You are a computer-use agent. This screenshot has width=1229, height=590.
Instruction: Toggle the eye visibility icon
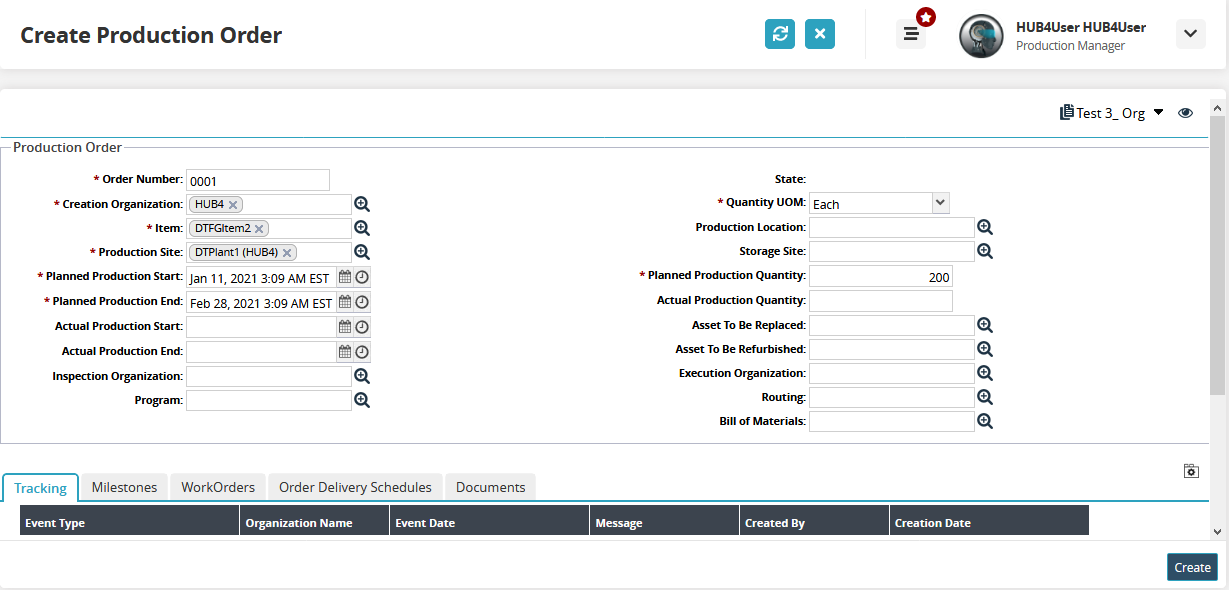click(1185, 113)
